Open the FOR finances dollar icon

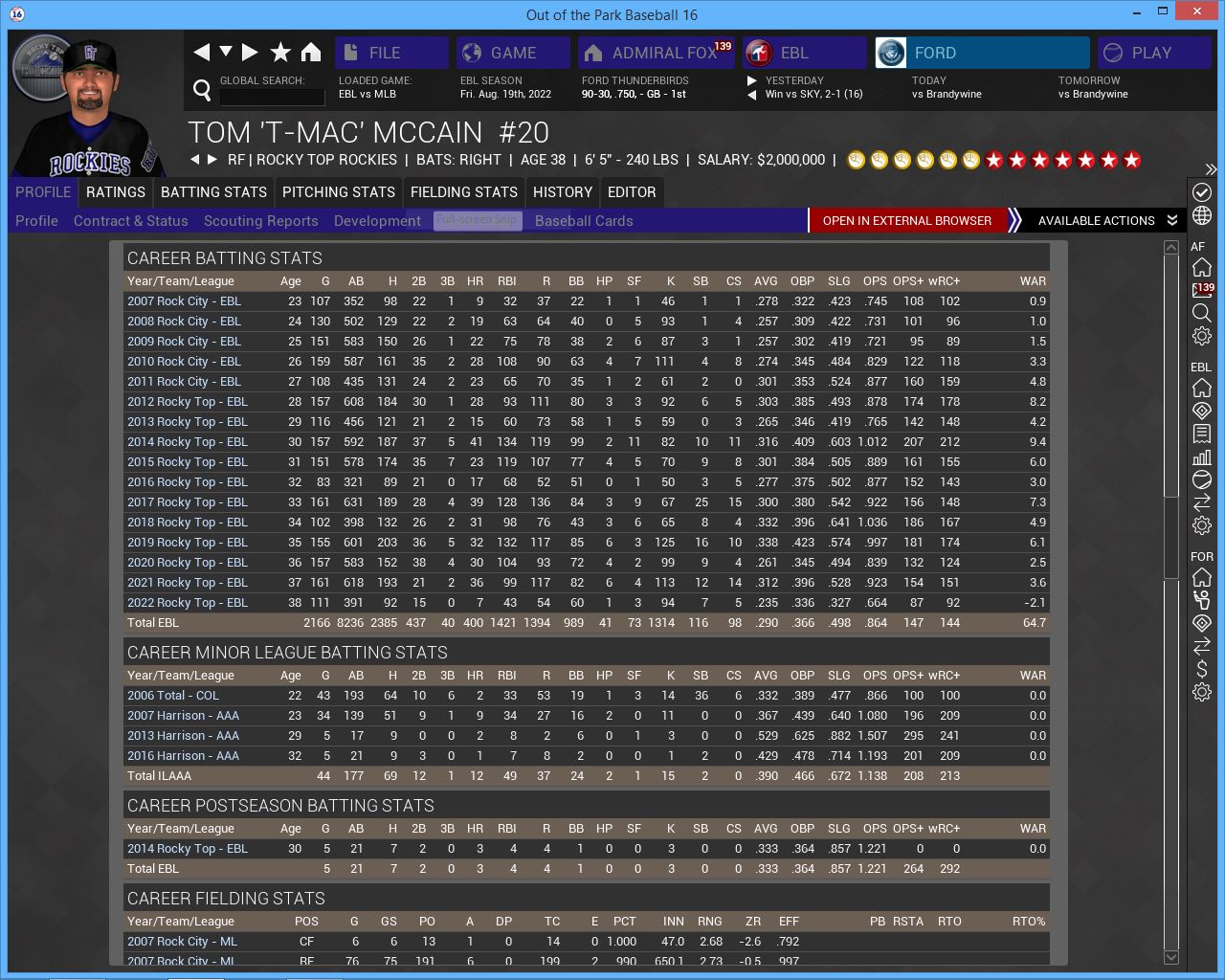pyautogui.click(x=1202, y=669)
